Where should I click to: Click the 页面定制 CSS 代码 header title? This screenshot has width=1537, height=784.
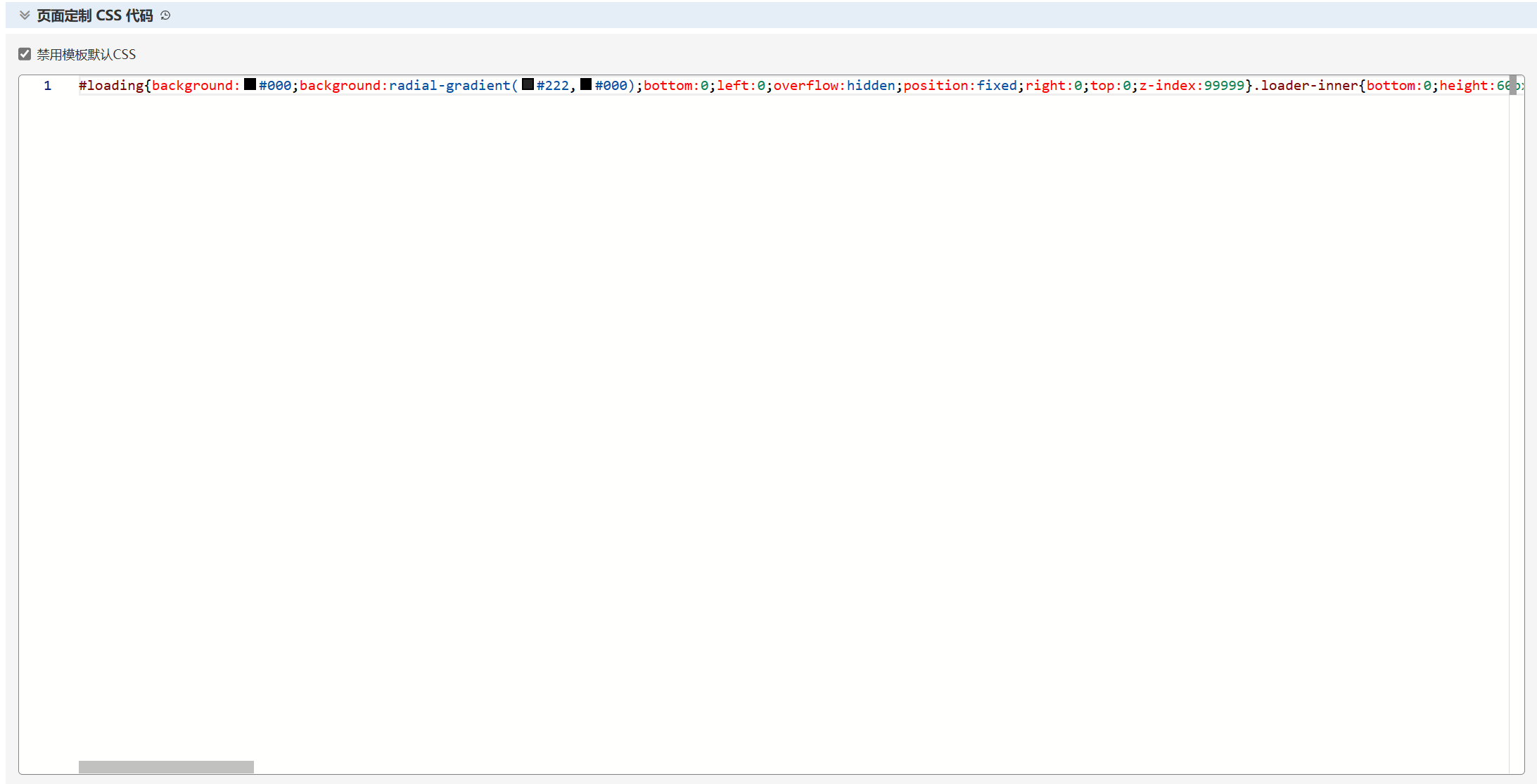(94, 15)
